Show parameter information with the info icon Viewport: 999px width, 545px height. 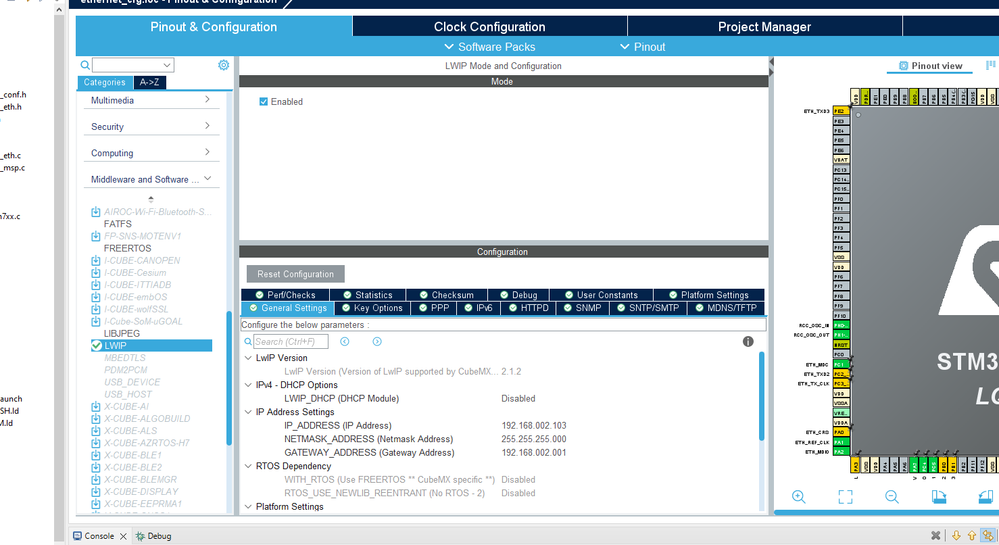[x=748, y=342]
